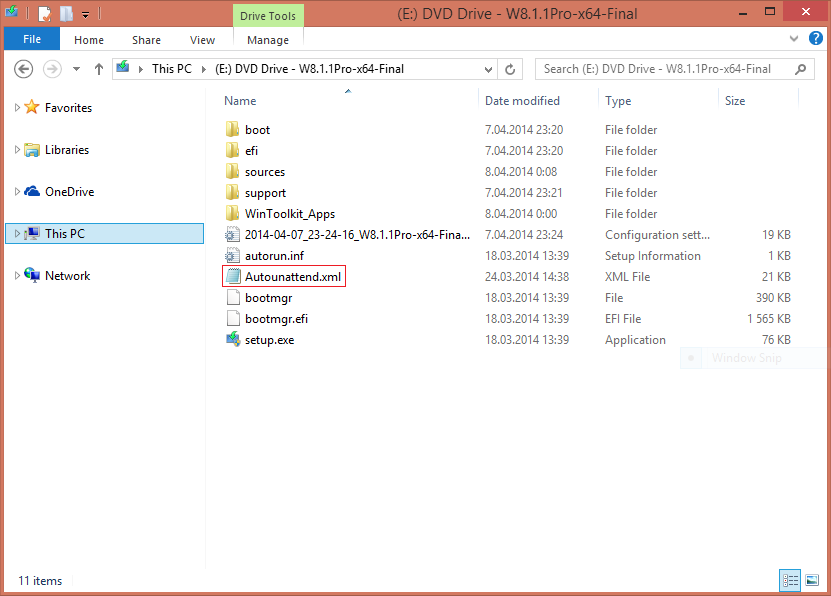
Task: Select the sources folder icon
Action: point(232,172)
